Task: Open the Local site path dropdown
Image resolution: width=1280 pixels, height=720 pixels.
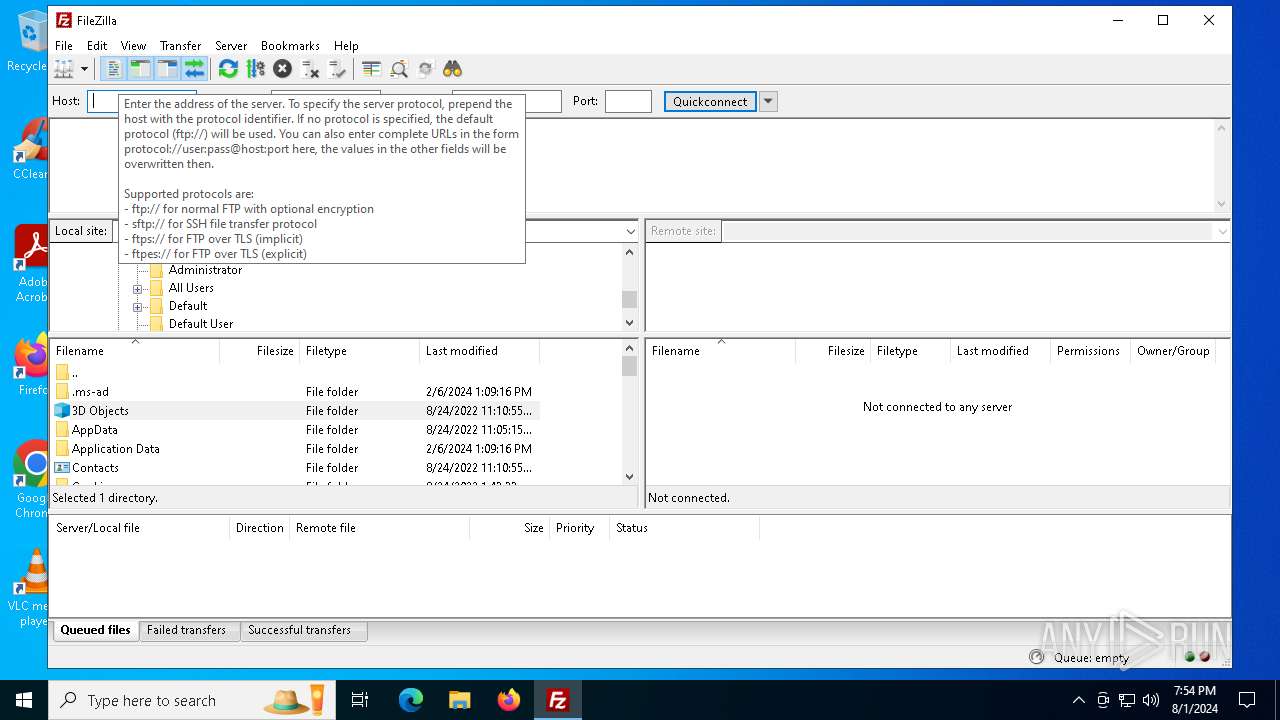Action: 630,231
